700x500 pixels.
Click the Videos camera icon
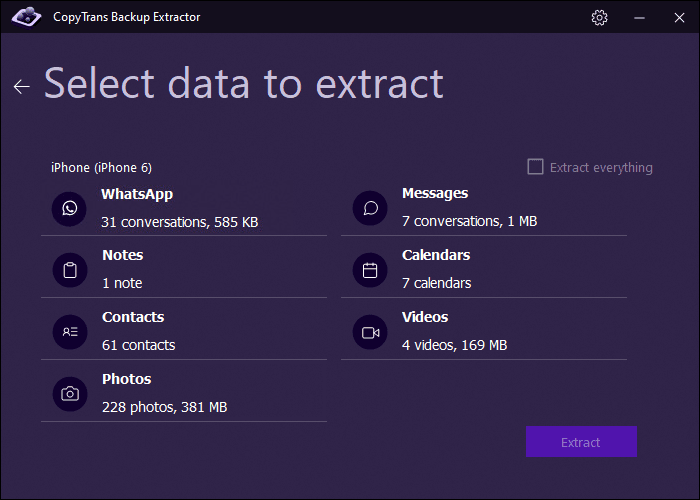coord(370,332)
